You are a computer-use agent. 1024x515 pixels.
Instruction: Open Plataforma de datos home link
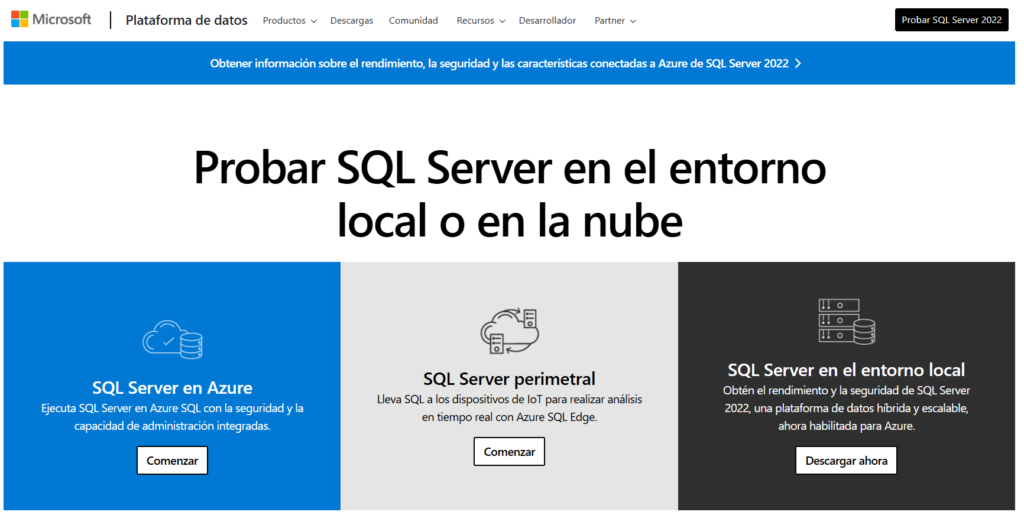pos(186,20)
